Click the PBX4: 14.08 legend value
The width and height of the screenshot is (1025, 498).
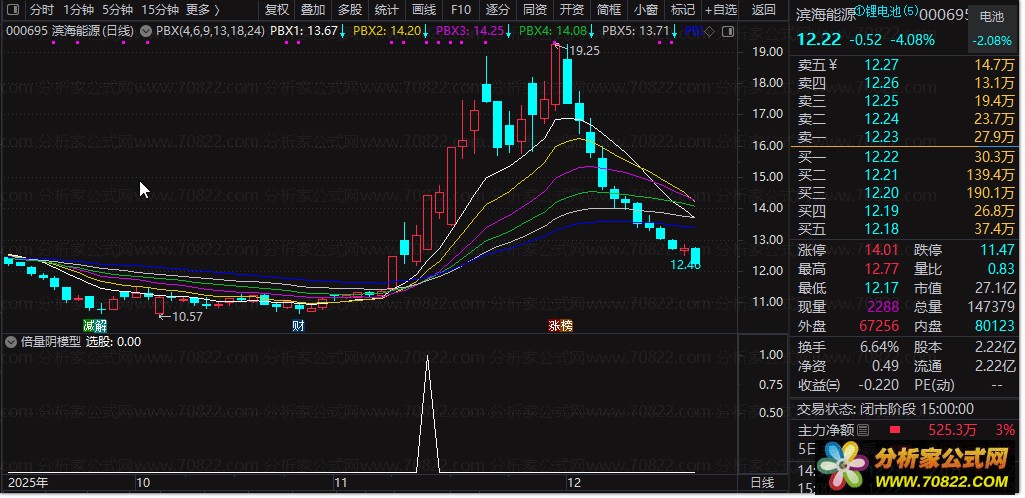pyautogui.click(x=552, y=31)
